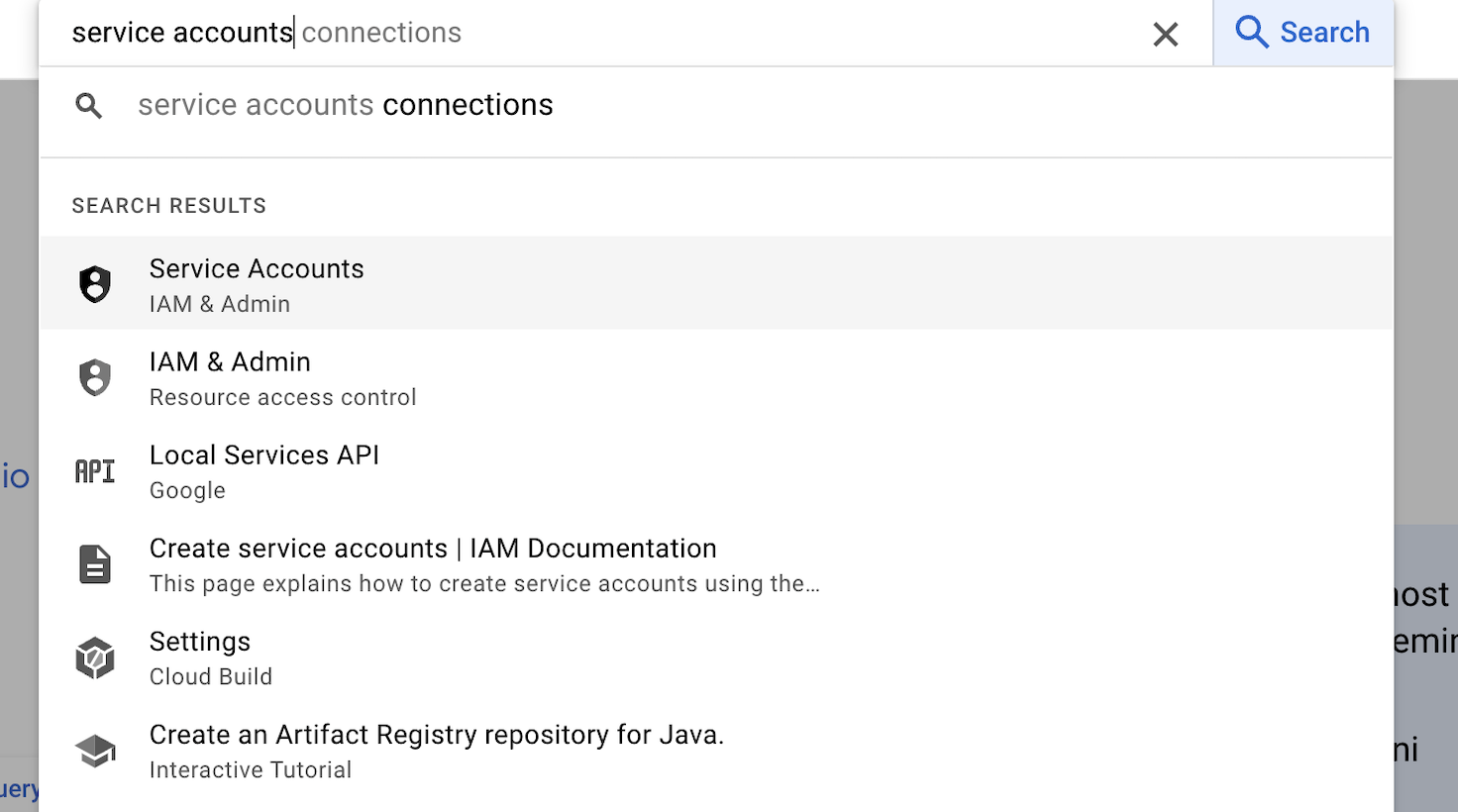Click the Artifact Registry tutorial icon

94,751
